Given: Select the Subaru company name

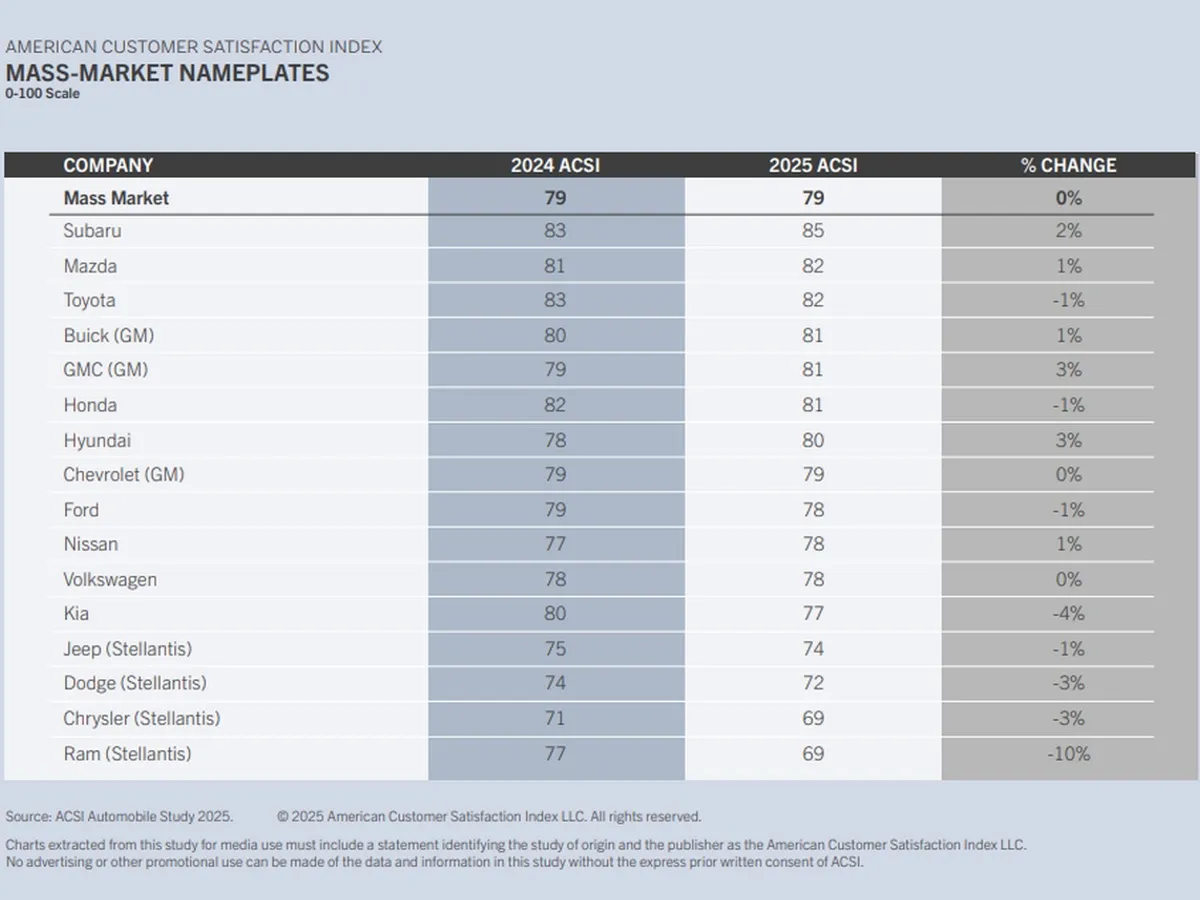Looking at the screenshot, I should tap(92, 231).
